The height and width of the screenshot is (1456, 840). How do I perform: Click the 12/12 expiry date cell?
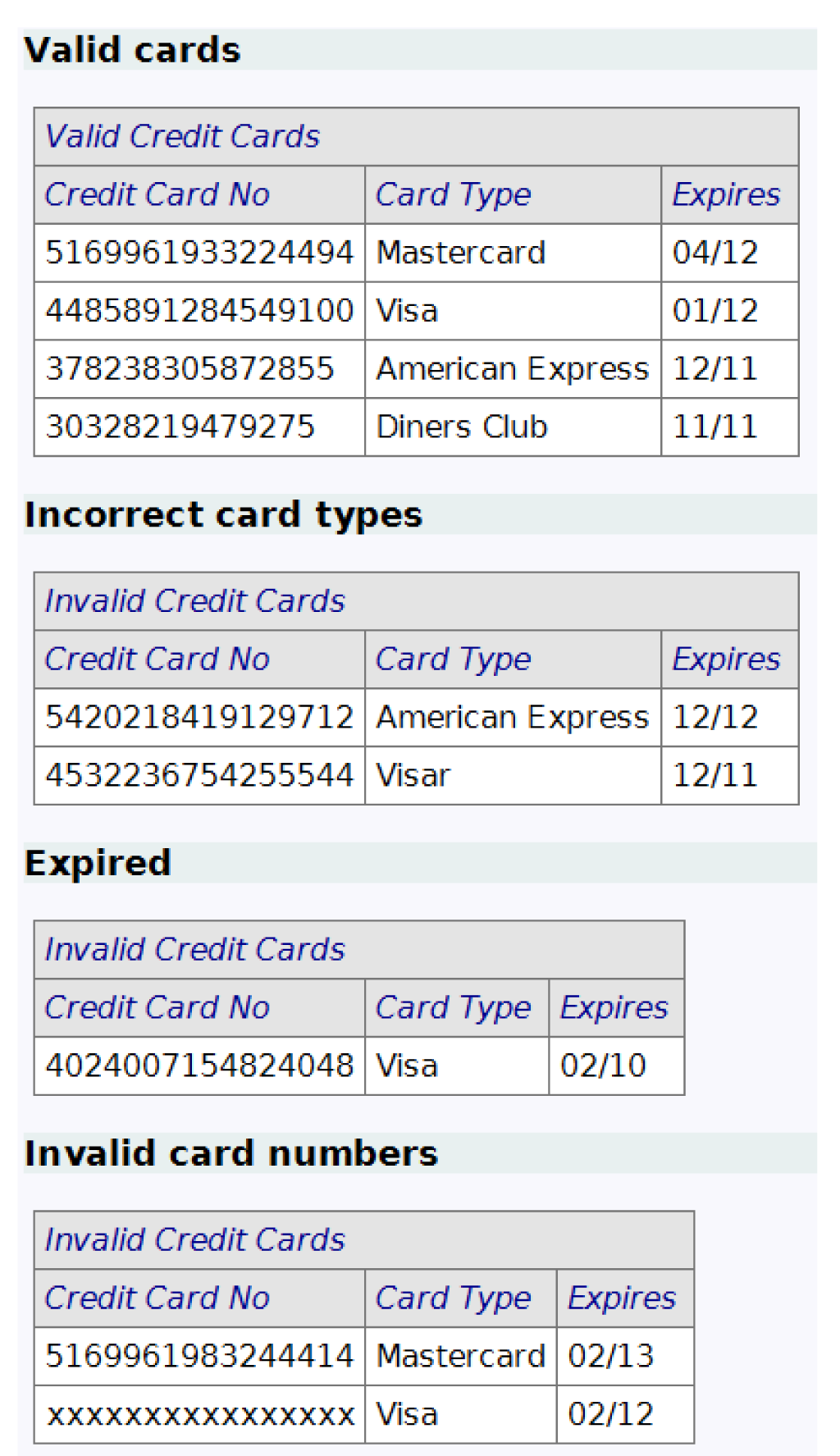point(715,718)
